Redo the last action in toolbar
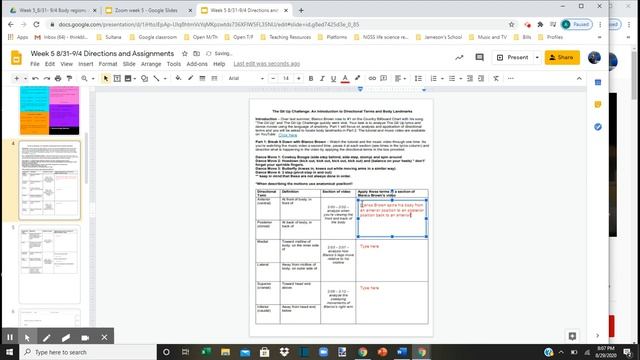Image resolution: width=640 pixels, height=360 pixels. [47, 78]
